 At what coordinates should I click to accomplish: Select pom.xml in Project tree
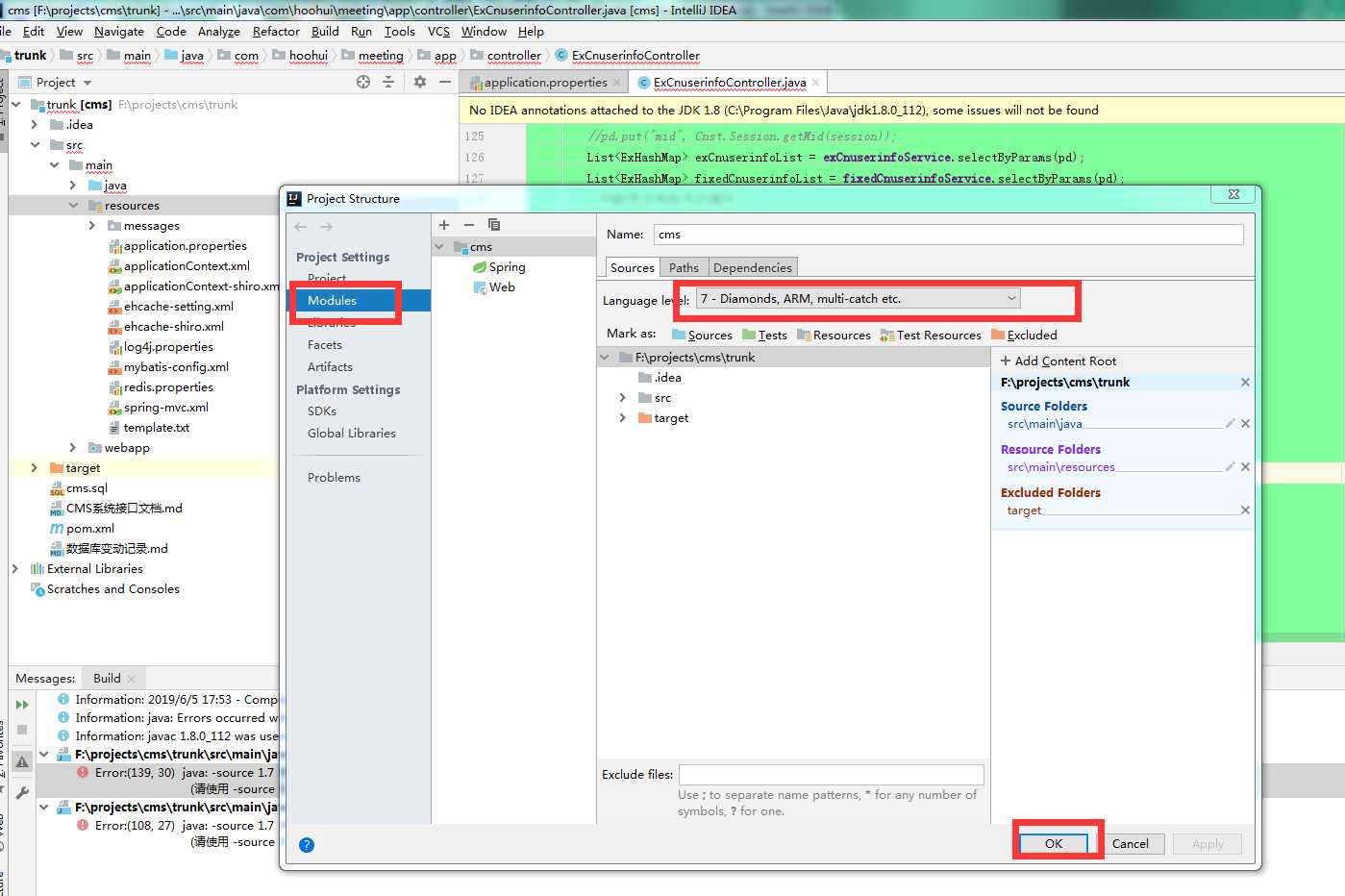(82, 529)
